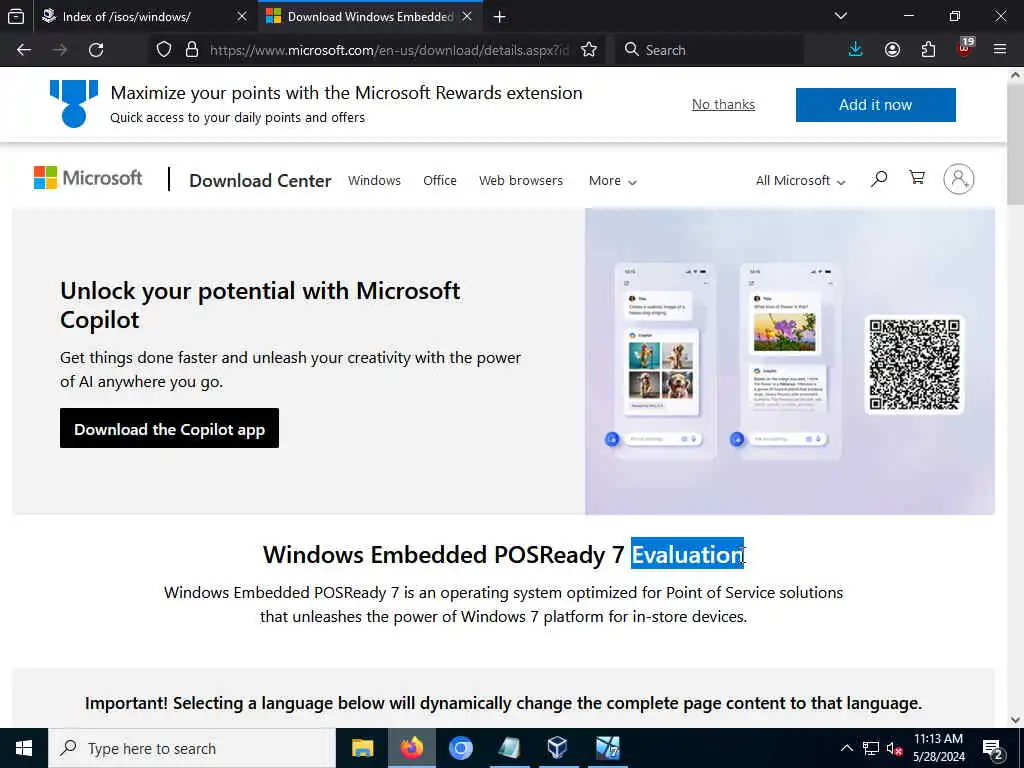The width and height of the screenshot is (1024, 768).
Task: Go back to the previous page
Action: coord(24,50)
